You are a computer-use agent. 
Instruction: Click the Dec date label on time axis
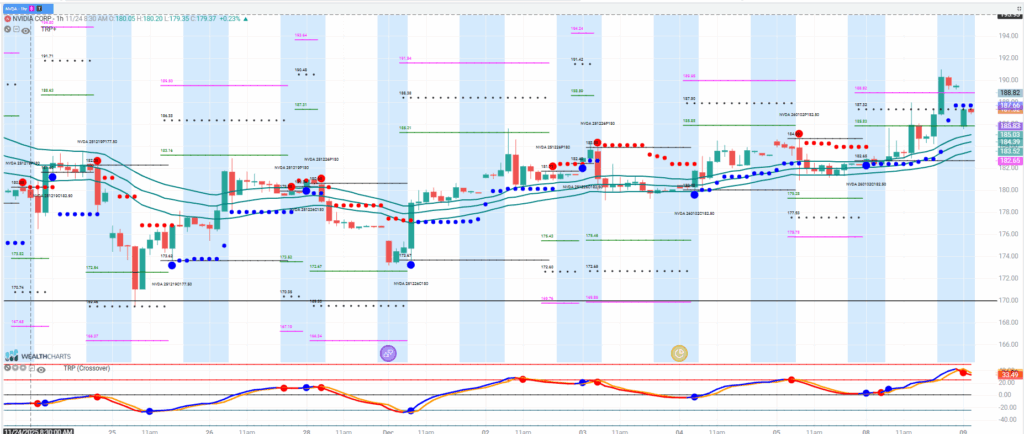(x=387, y=431)
